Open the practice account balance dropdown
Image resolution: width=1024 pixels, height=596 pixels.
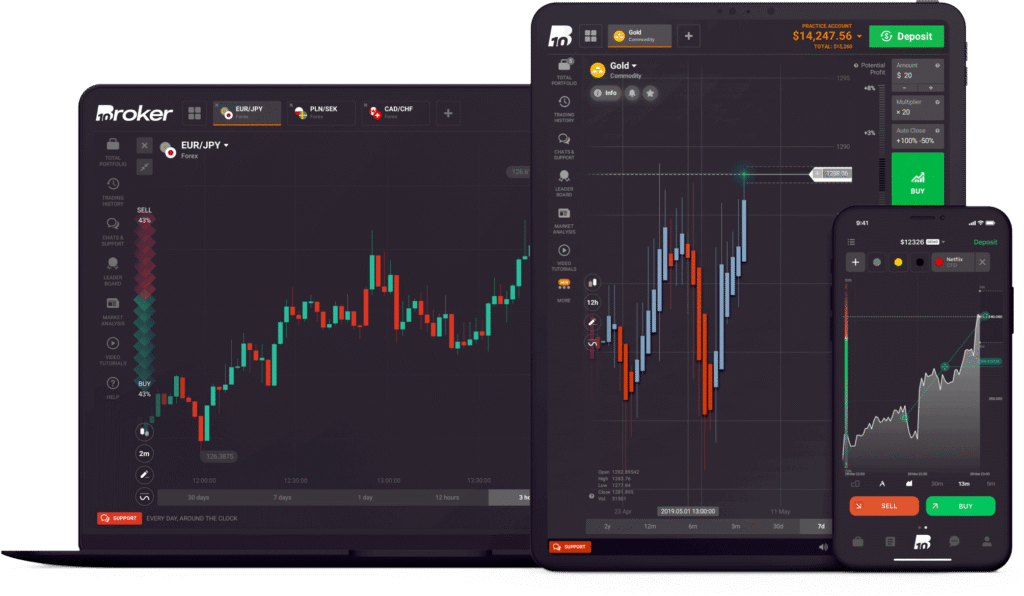pos(827,36)
